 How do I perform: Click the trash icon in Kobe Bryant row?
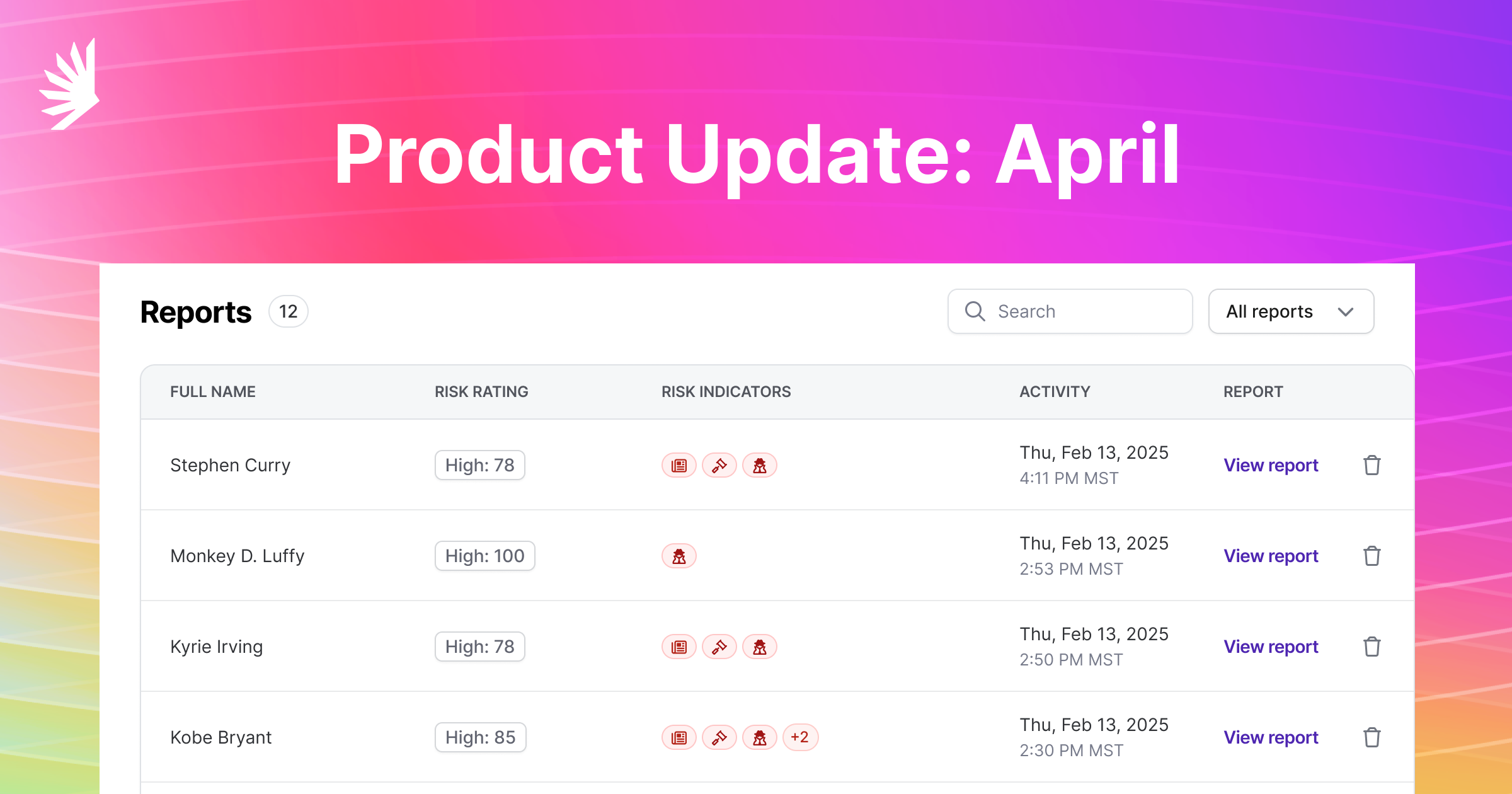(x=1372, y=738)
